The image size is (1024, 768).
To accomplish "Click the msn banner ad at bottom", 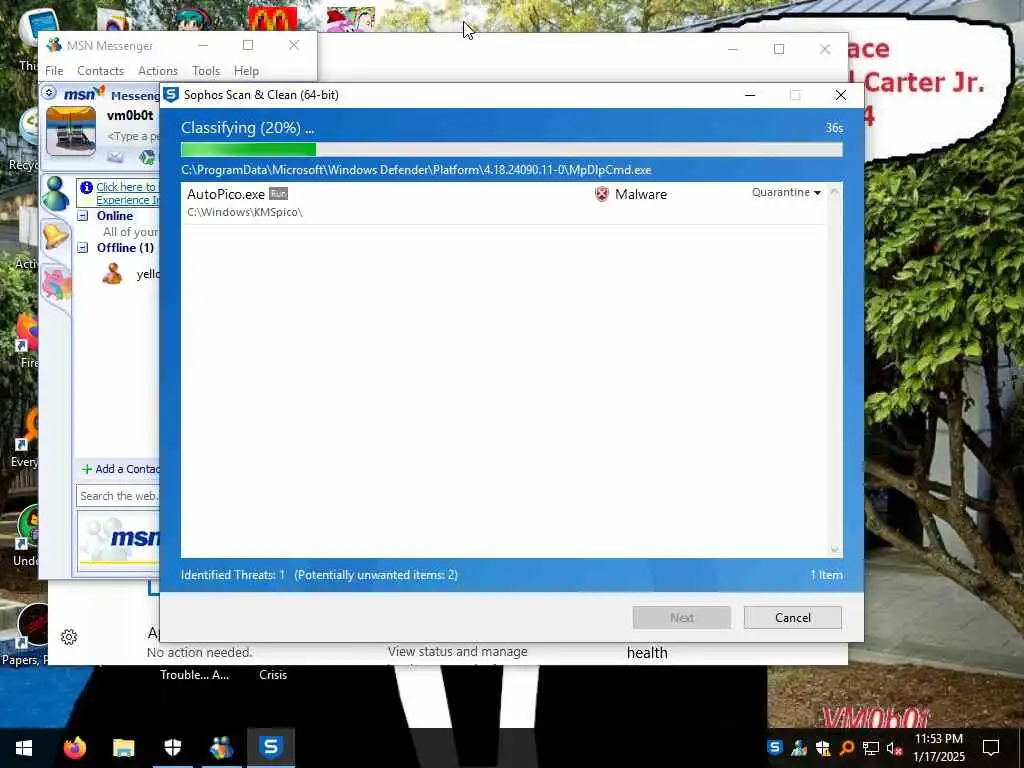I will pos(119,539).
